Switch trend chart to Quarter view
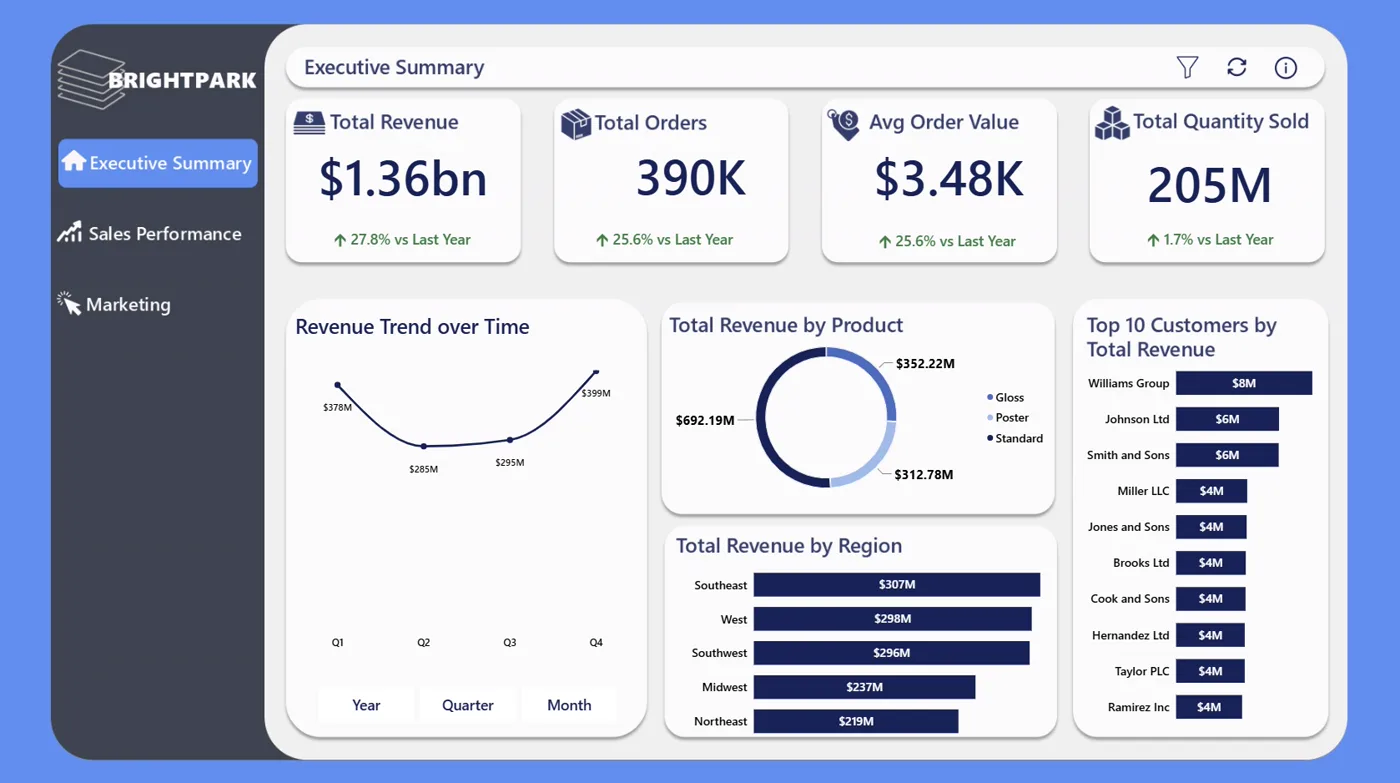1400x783 pixels. (468, 705)
